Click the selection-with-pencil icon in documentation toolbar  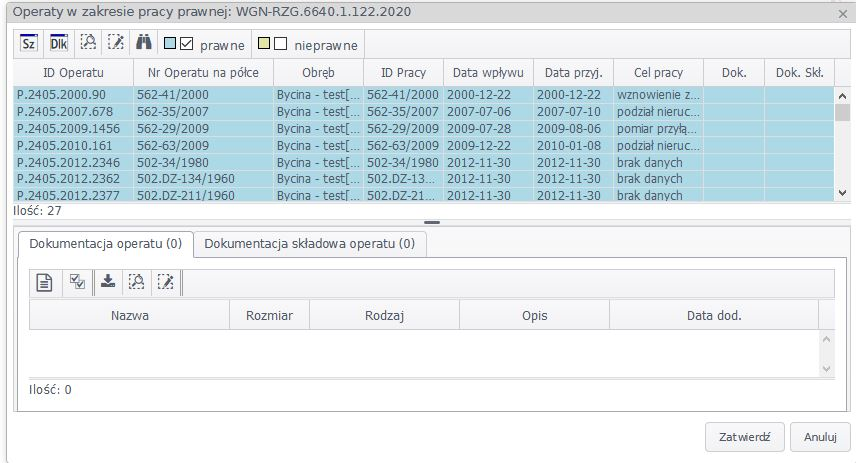166,283
